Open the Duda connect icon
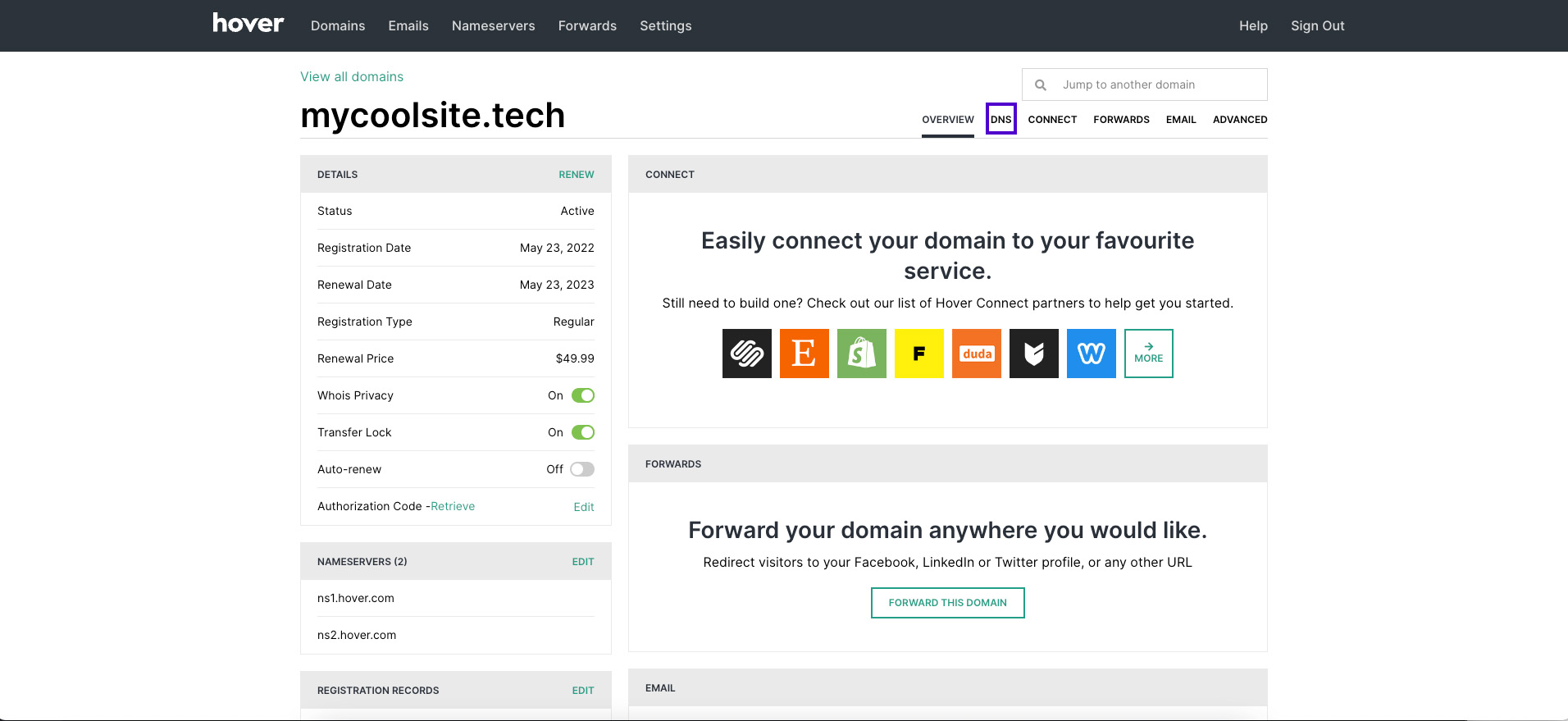Screen dimensions: 1568x721 pos(976,354)
